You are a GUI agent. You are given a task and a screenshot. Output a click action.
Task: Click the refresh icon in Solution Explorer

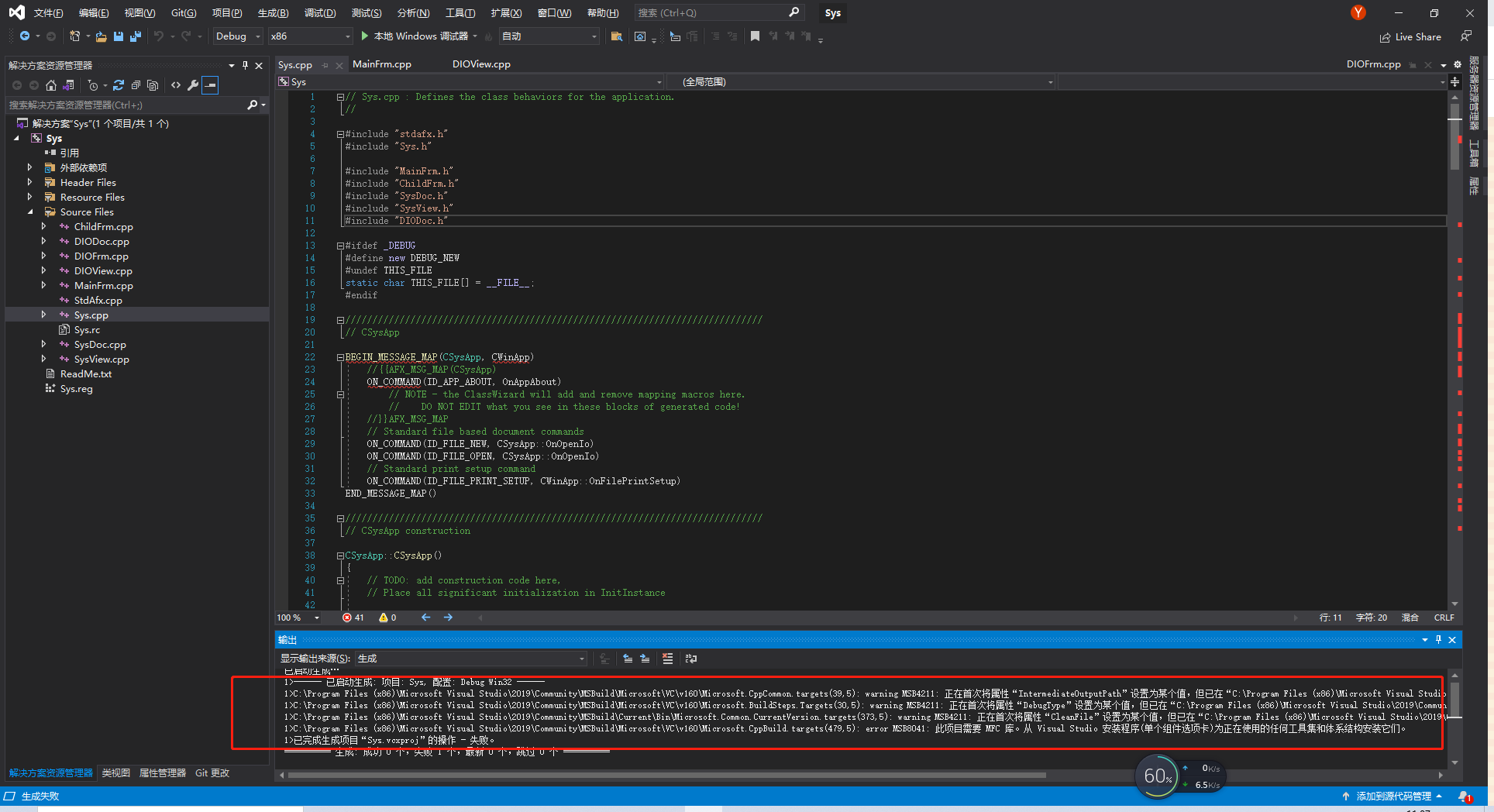tap(116, 85)
